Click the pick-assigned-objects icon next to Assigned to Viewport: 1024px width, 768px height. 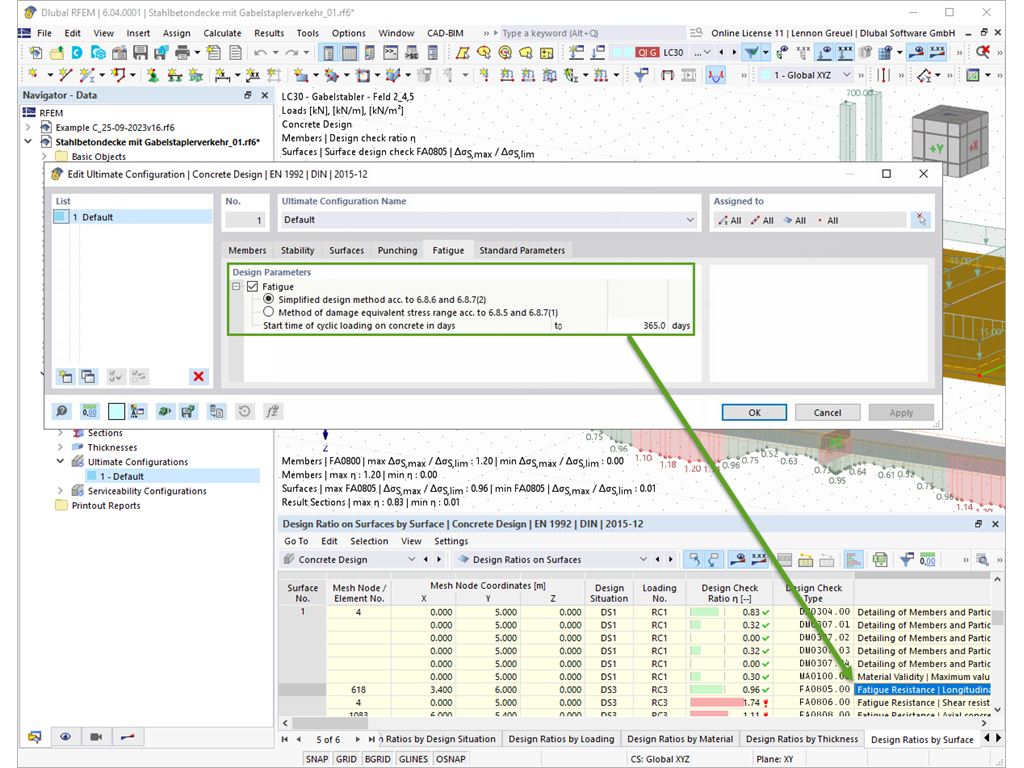[921, 220]
